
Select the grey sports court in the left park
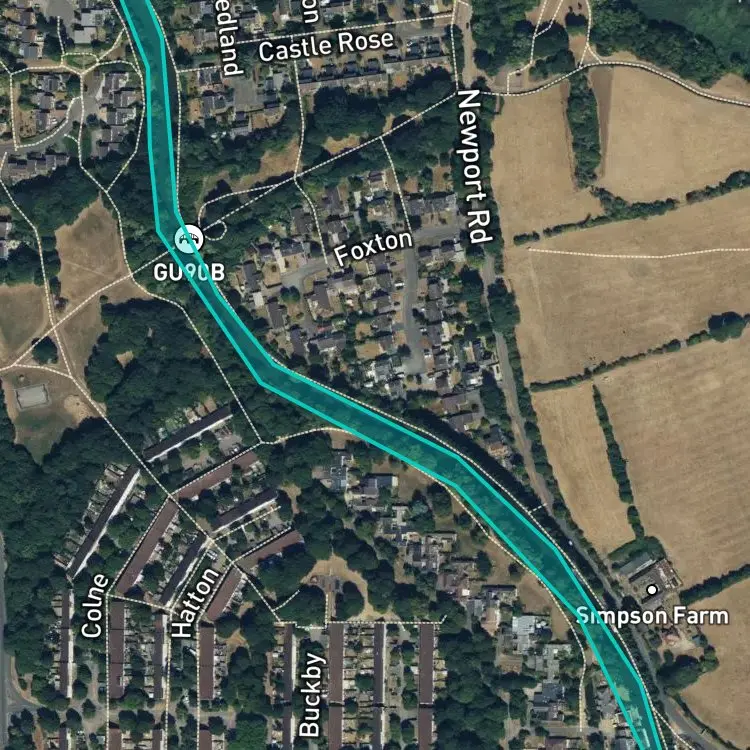pos(32,396)
